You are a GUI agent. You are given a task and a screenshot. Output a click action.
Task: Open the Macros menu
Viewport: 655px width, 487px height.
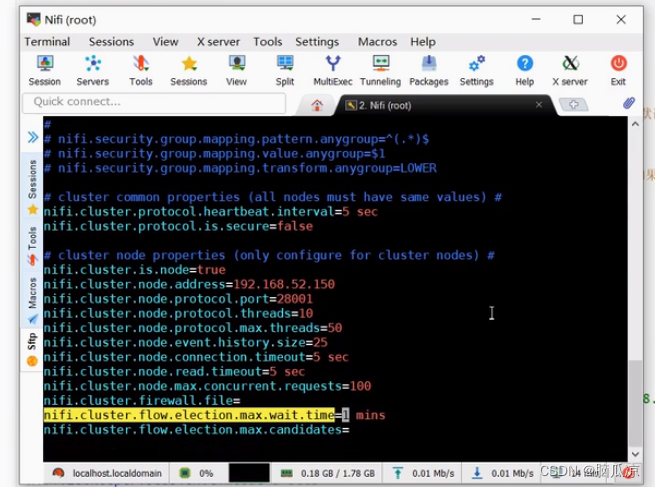[x=377, y=42]
